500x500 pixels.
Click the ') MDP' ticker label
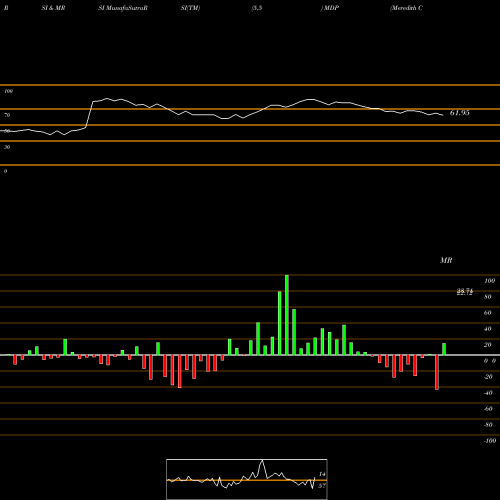point(330,8)
